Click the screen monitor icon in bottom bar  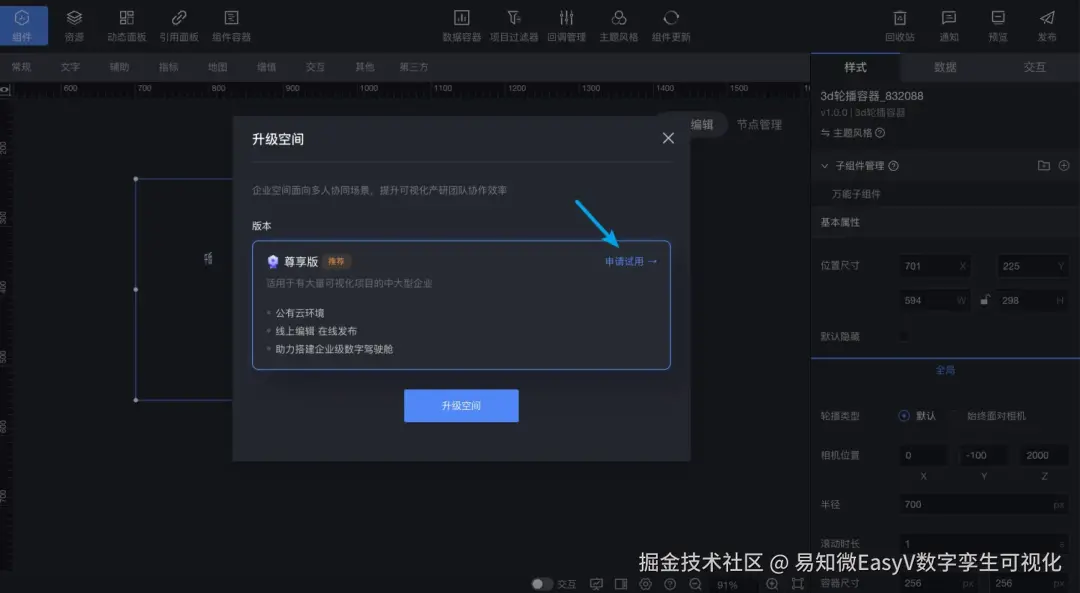(x=596, y=584)
